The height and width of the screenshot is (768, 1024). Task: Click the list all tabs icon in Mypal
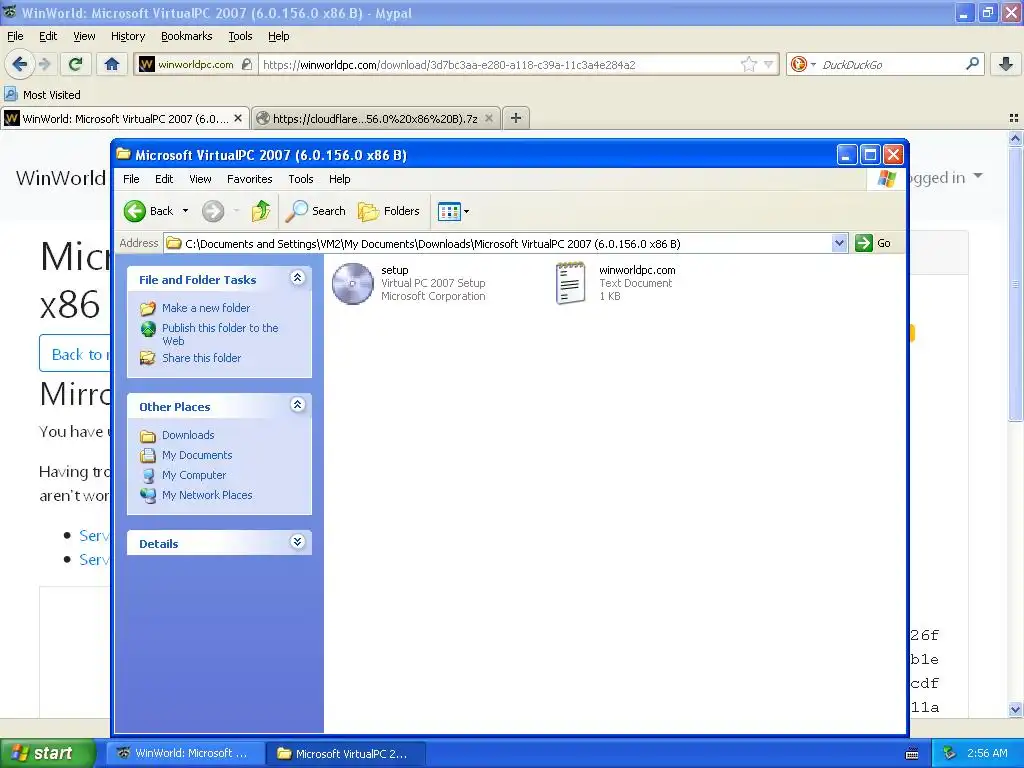tap(1014, 118)
